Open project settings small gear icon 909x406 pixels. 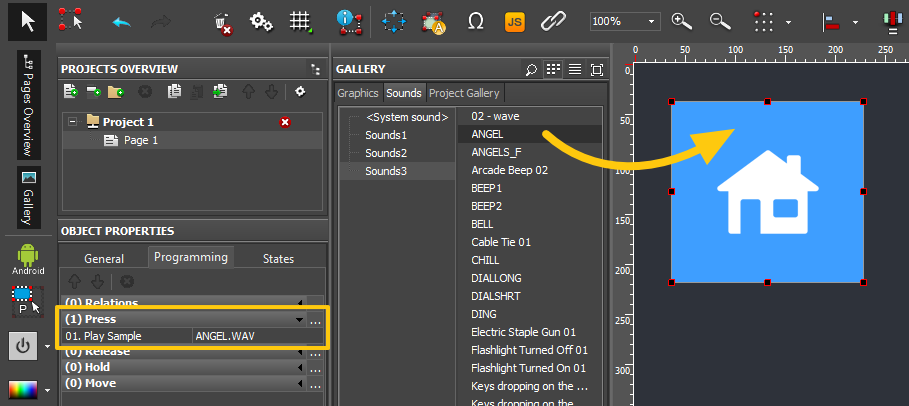click(300, 91)
